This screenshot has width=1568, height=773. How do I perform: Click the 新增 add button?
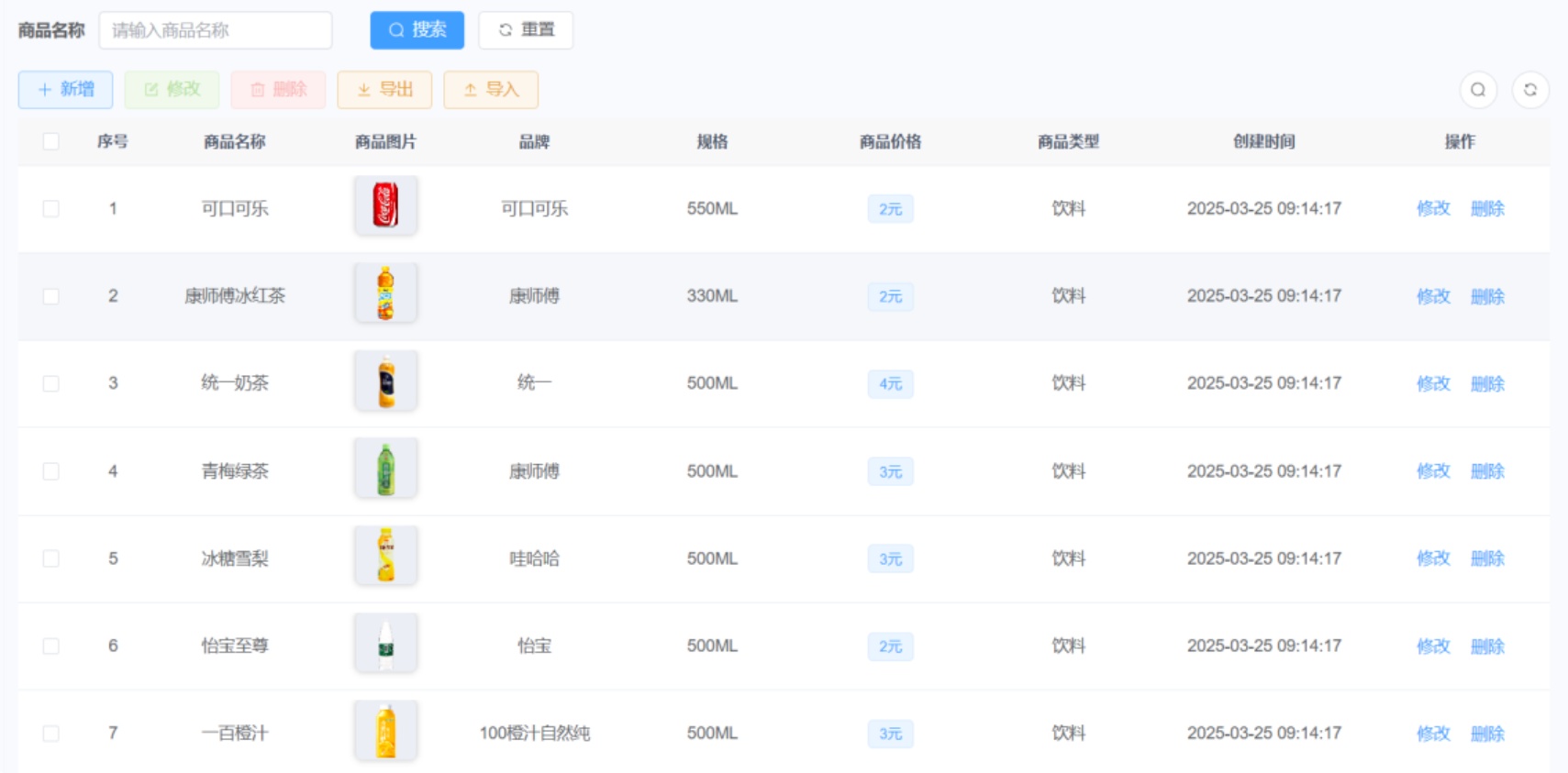[65, 90]
